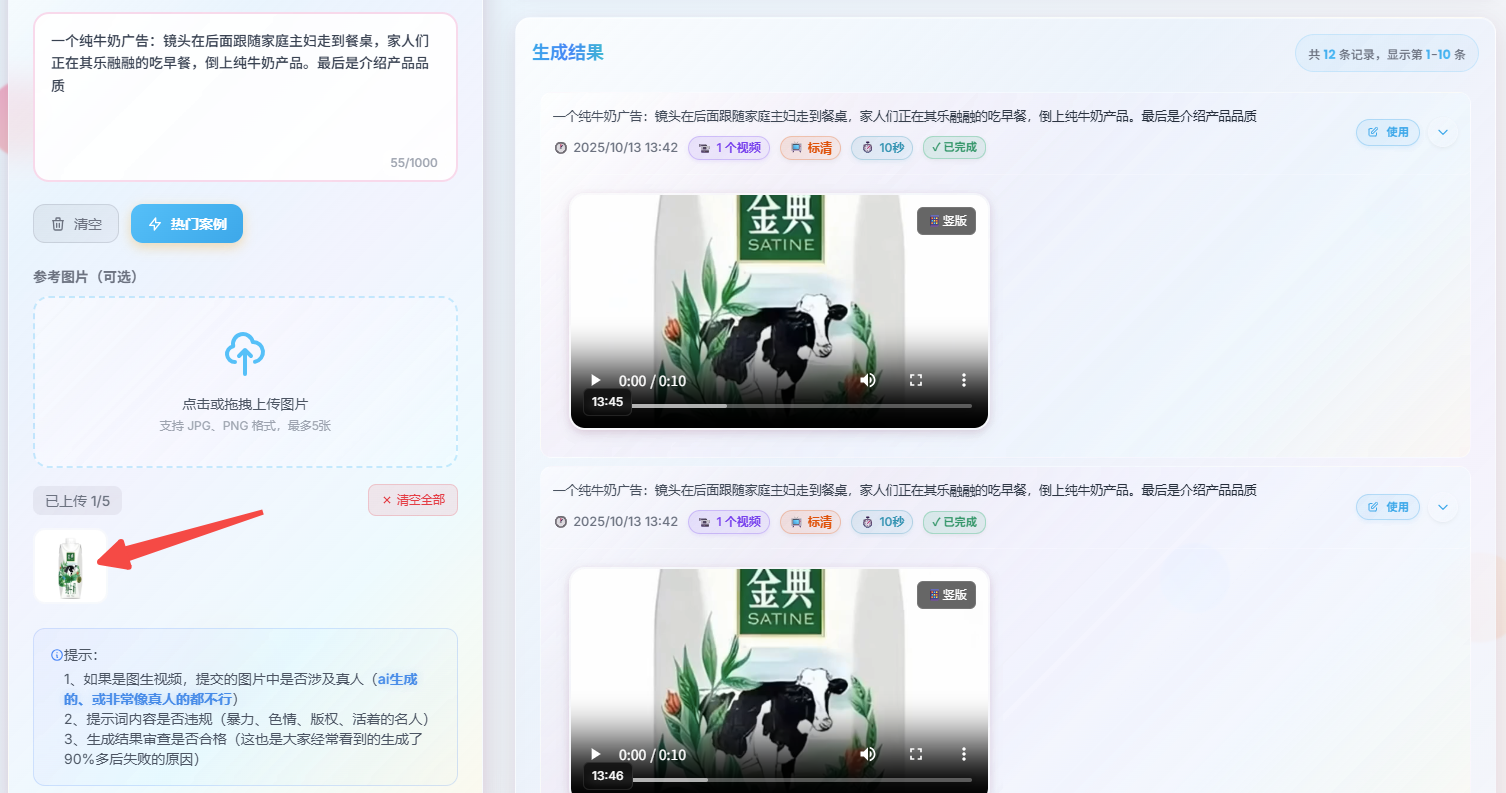Image resolution: width=1506 pixels, height=793 pixels.
Task: Play the first generated video
Action: pyautogui.click(x=595, y=380)
